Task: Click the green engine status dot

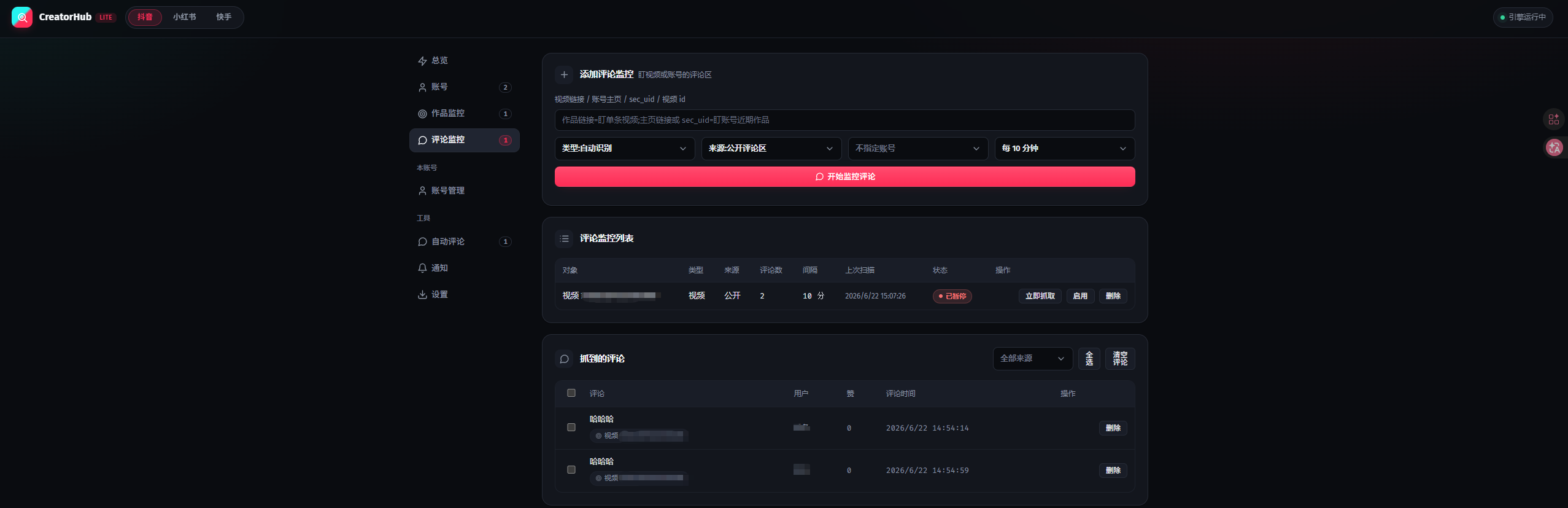Action: point(1502,17)
